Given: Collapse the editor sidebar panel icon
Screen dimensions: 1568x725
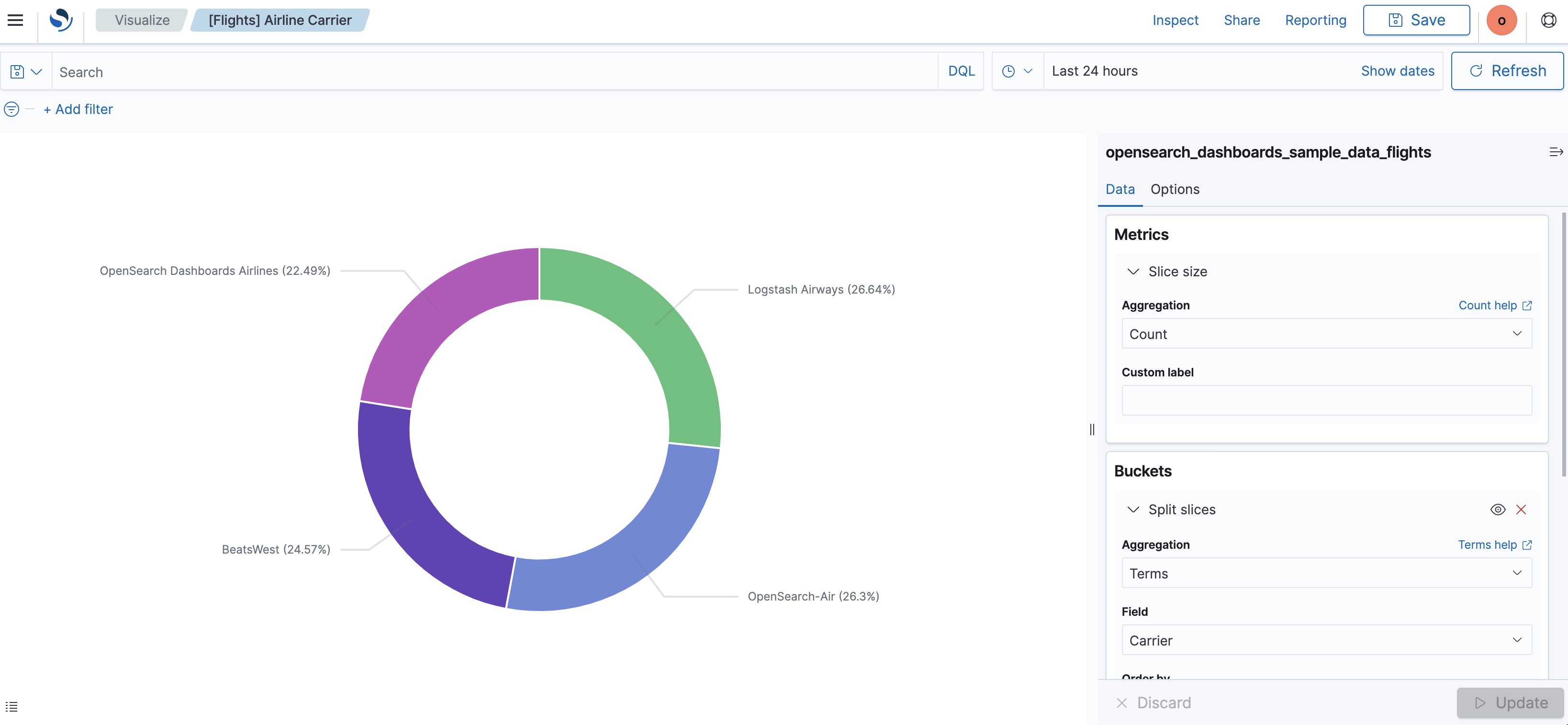Looking at the screenshot, I should click(x=1555, y=152).
